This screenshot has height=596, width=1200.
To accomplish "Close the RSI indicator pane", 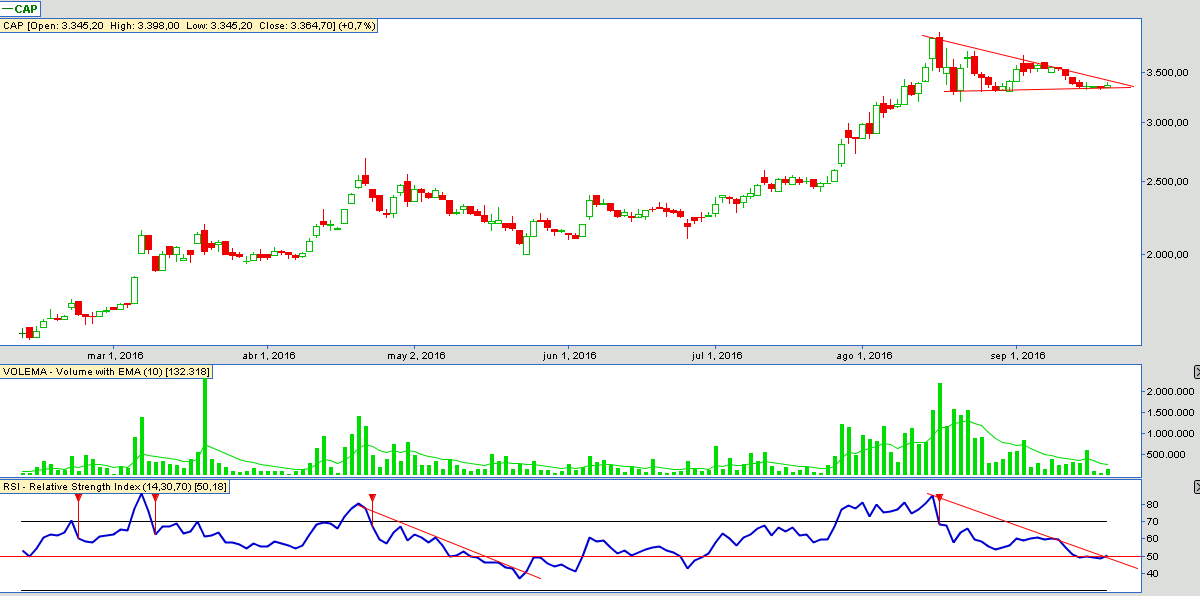I will [1196, 486].
